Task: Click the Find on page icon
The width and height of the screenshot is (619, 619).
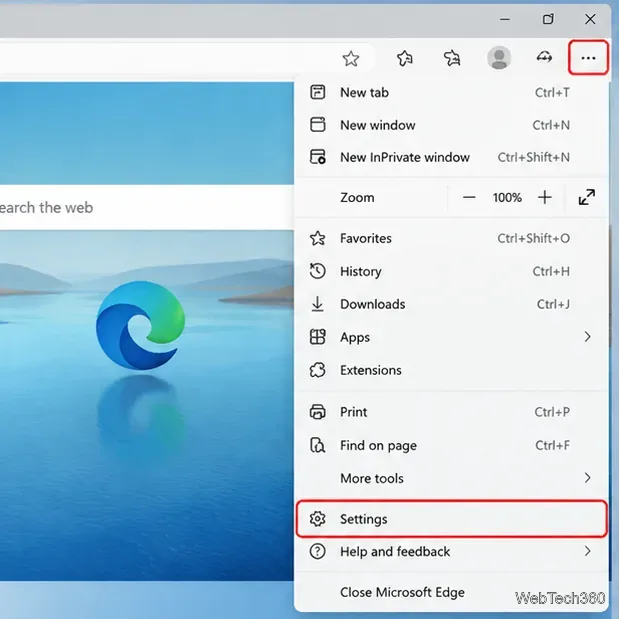Action: (318, 445)
